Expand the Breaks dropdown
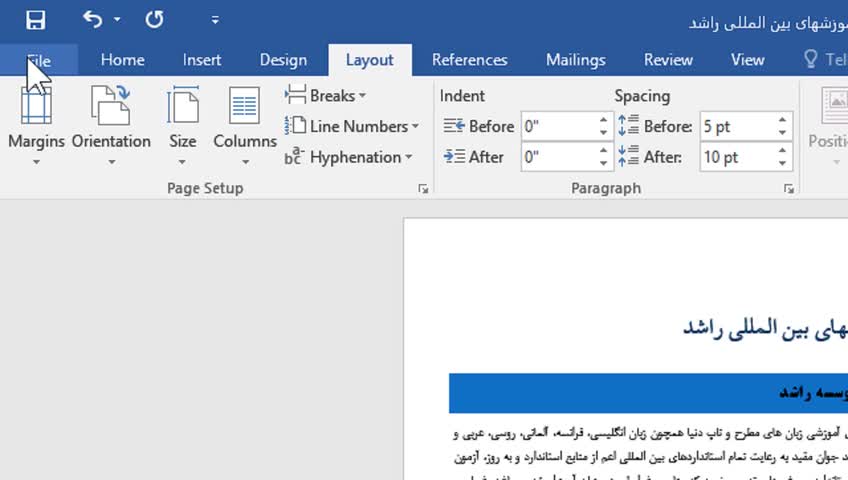The image size is (848, 480). tap(326, 96)
